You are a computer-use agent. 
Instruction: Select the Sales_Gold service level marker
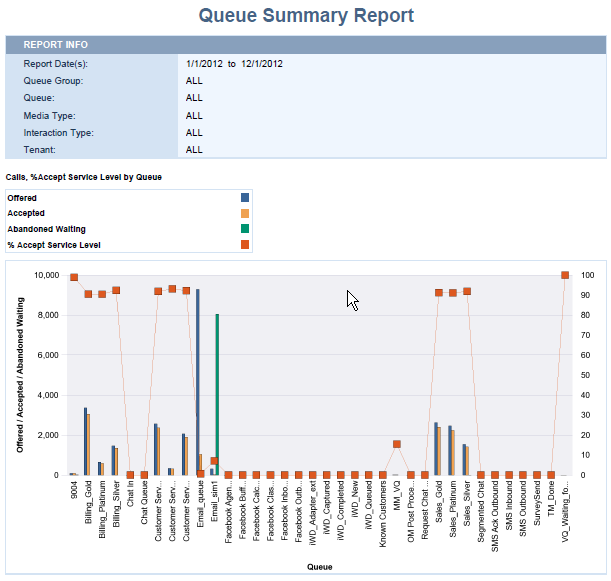(439, 293)
